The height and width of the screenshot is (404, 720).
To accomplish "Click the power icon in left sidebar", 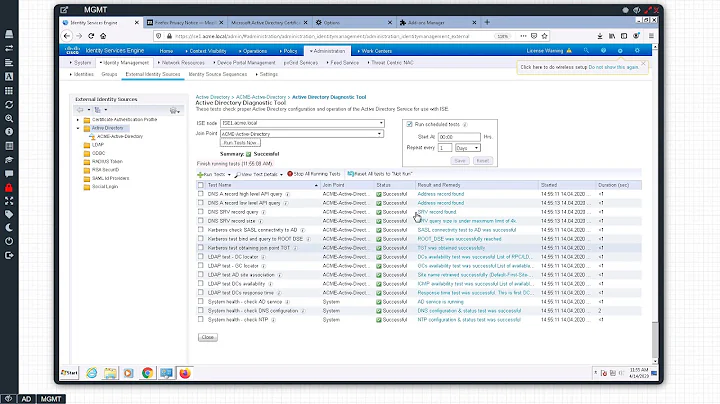I will point(9,241).
